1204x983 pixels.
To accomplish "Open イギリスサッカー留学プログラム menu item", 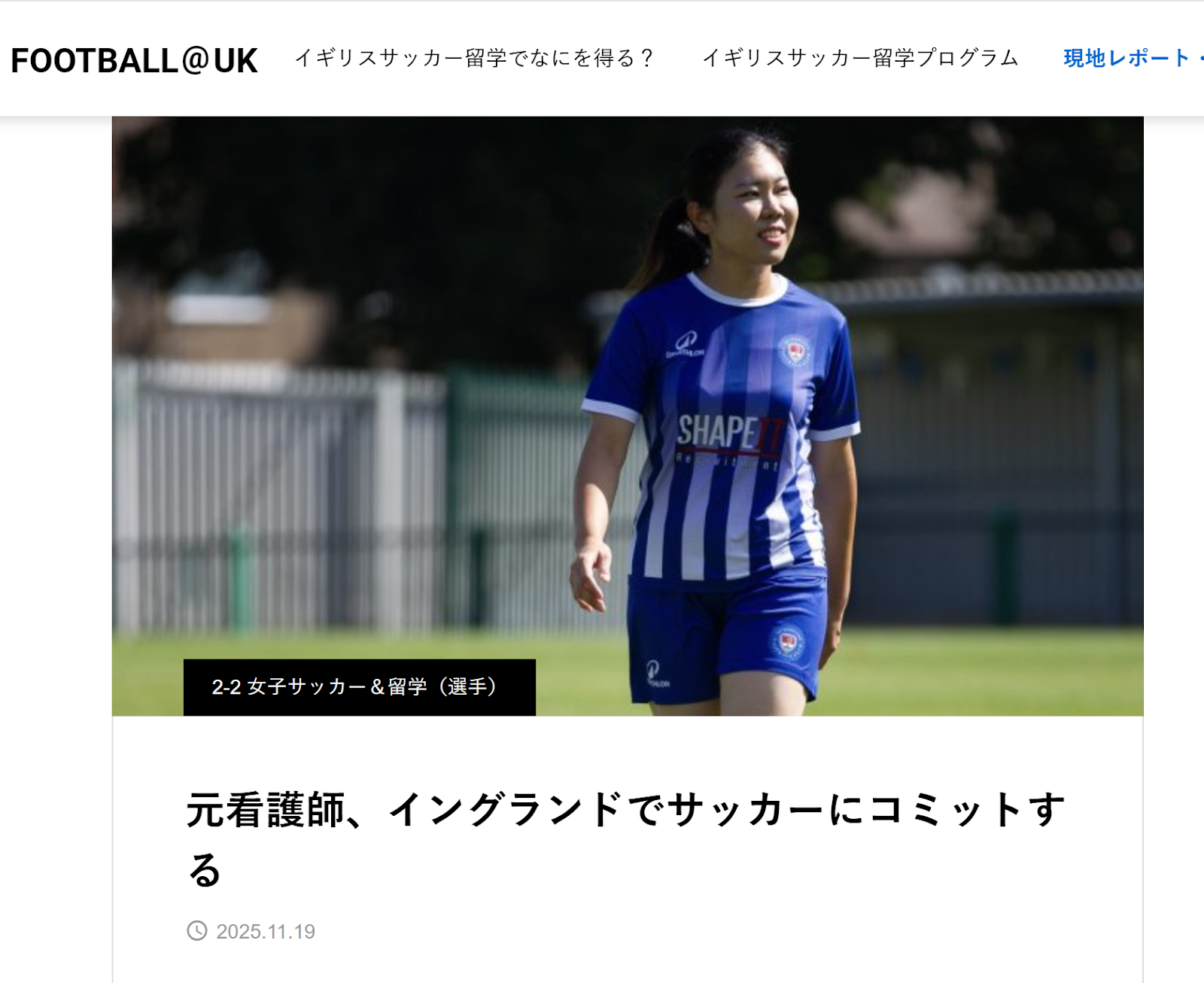I will [860, 58].
